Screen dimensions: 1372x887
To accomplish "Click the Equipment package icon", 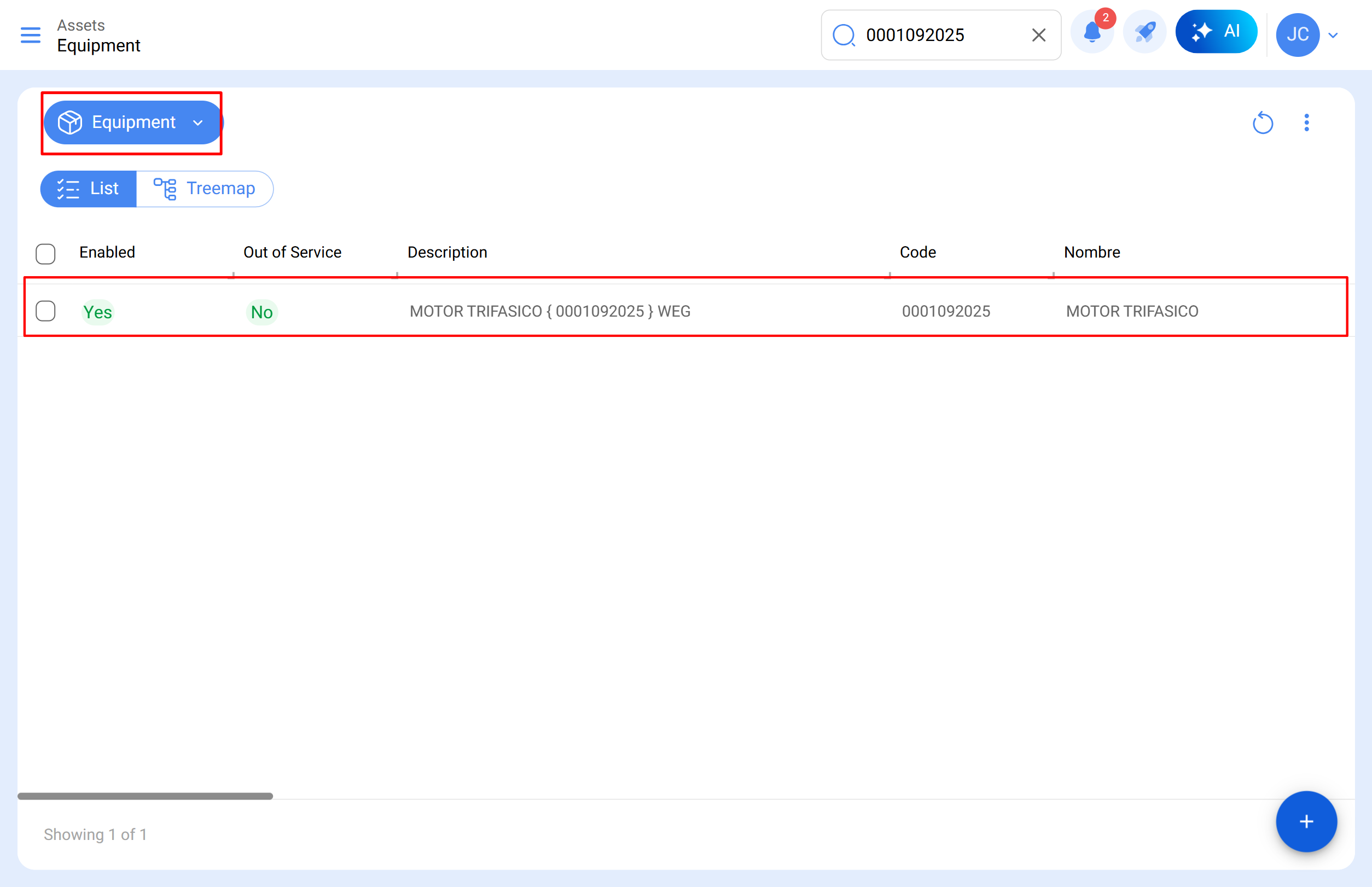I will click(x=69, y=122).
